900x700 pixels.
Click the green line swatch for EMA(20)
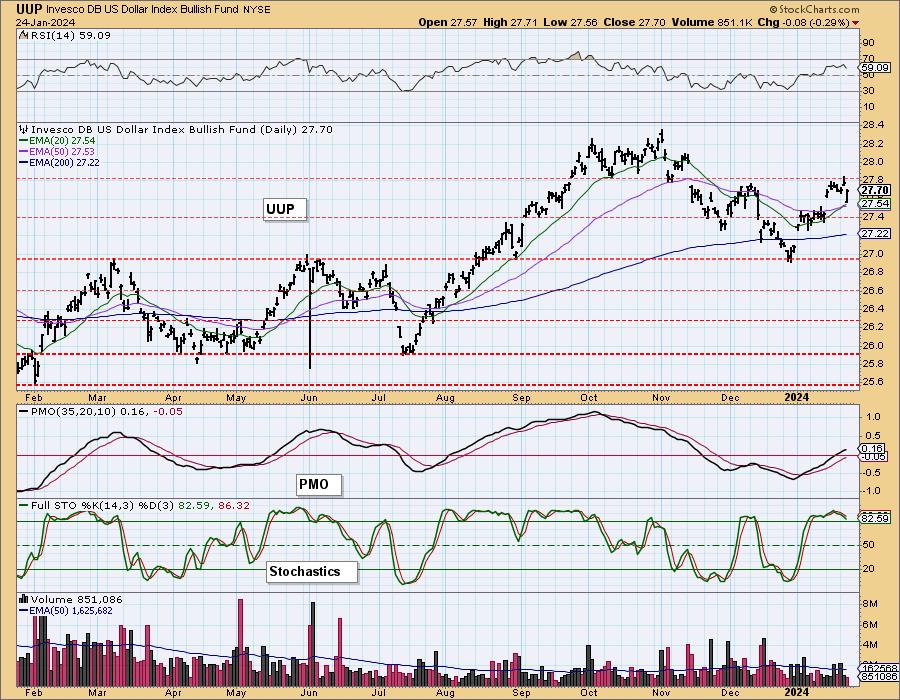point(25,141)
